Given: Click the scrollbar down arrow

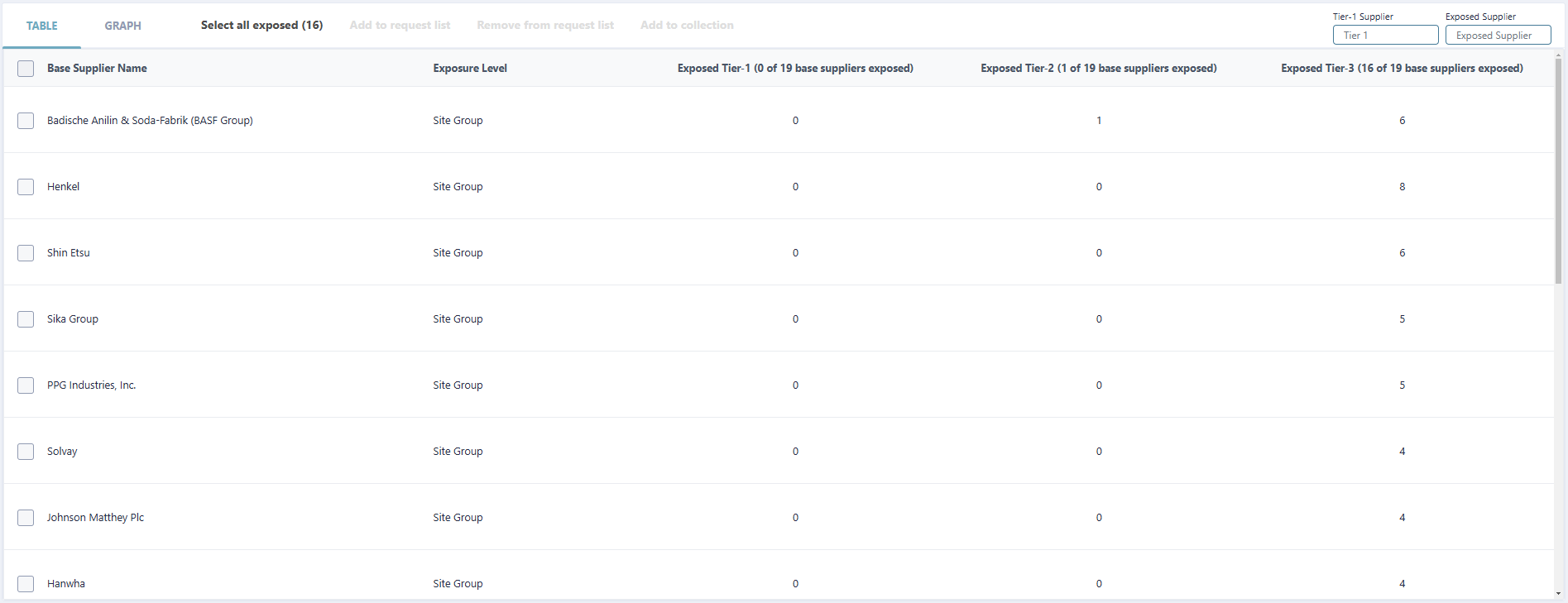Looking at the screenshot, I should [1559, 593].
